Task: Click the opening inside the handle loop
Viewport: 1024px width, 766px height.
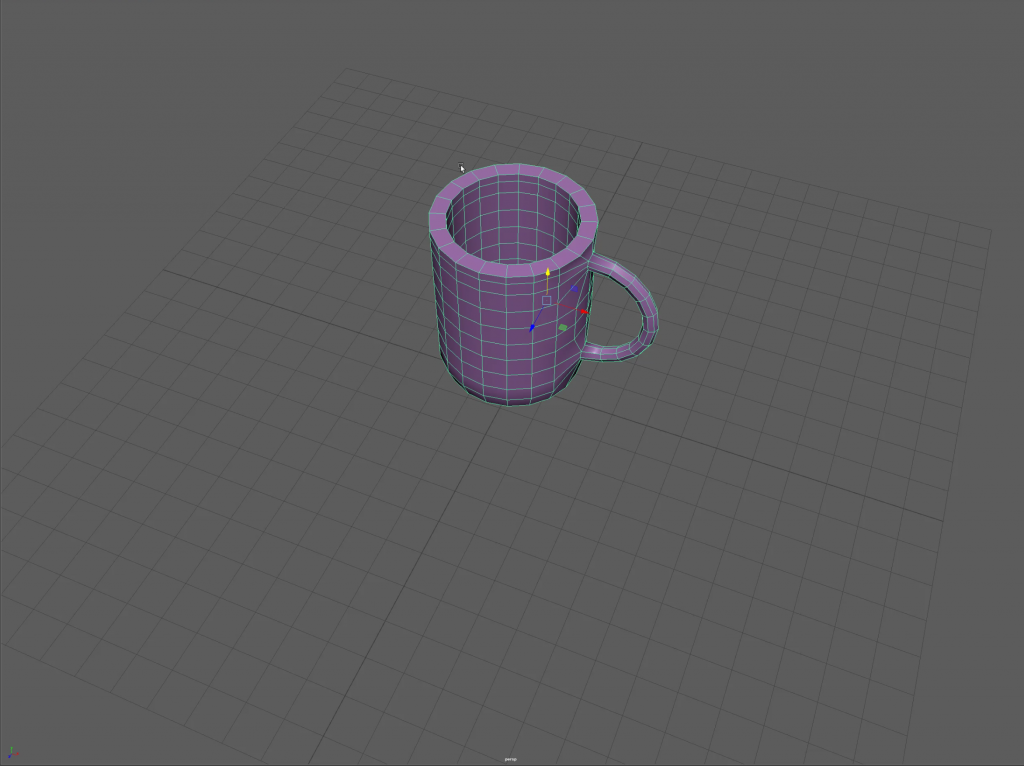Action: tap(612, 310)
